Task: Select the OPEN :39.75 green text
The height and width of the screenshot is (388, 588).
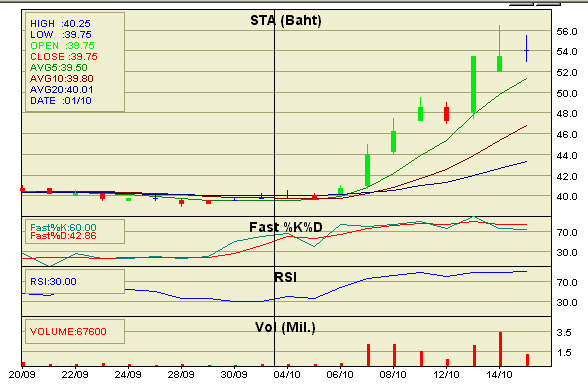Action: click(x=62, y=46)
